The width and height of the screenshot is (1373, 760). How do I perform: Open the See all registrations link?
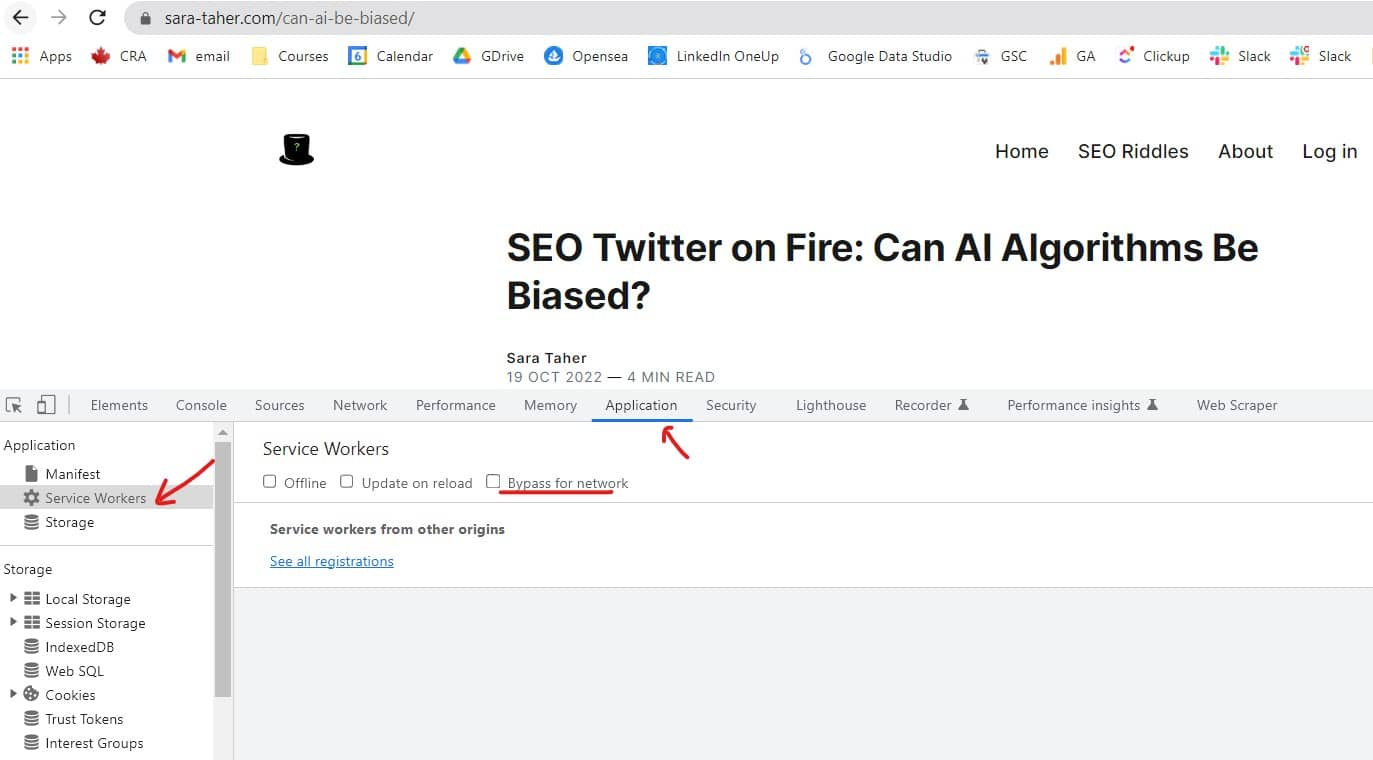pos(331,561)
